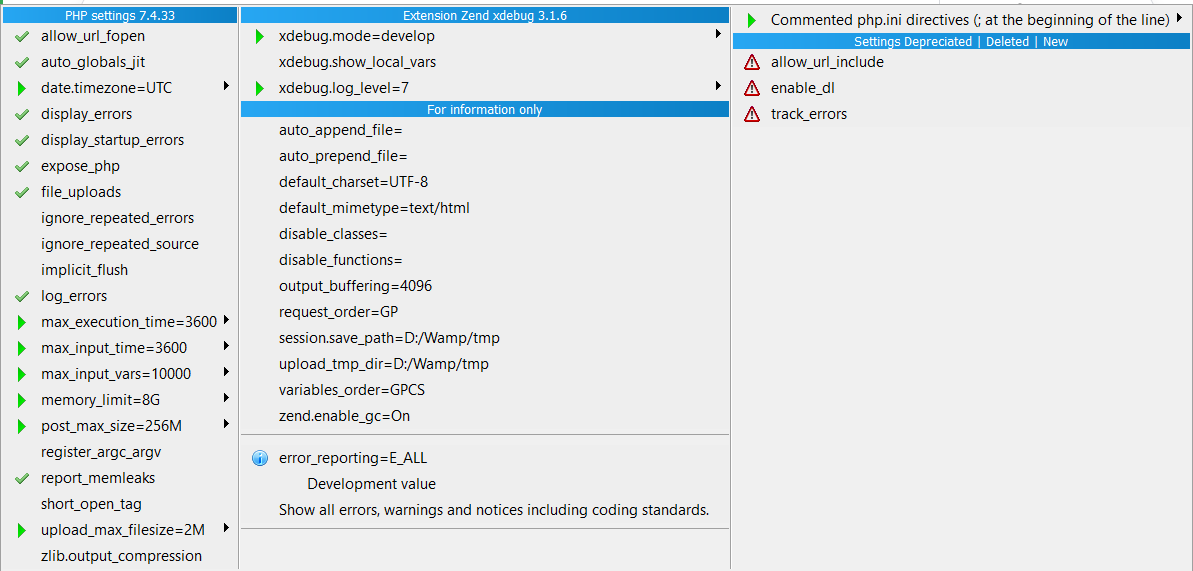Expand the upload_max_filesize=2M submenu arrow
Viewport: 1193px width, 571px height.
(227, 528)
